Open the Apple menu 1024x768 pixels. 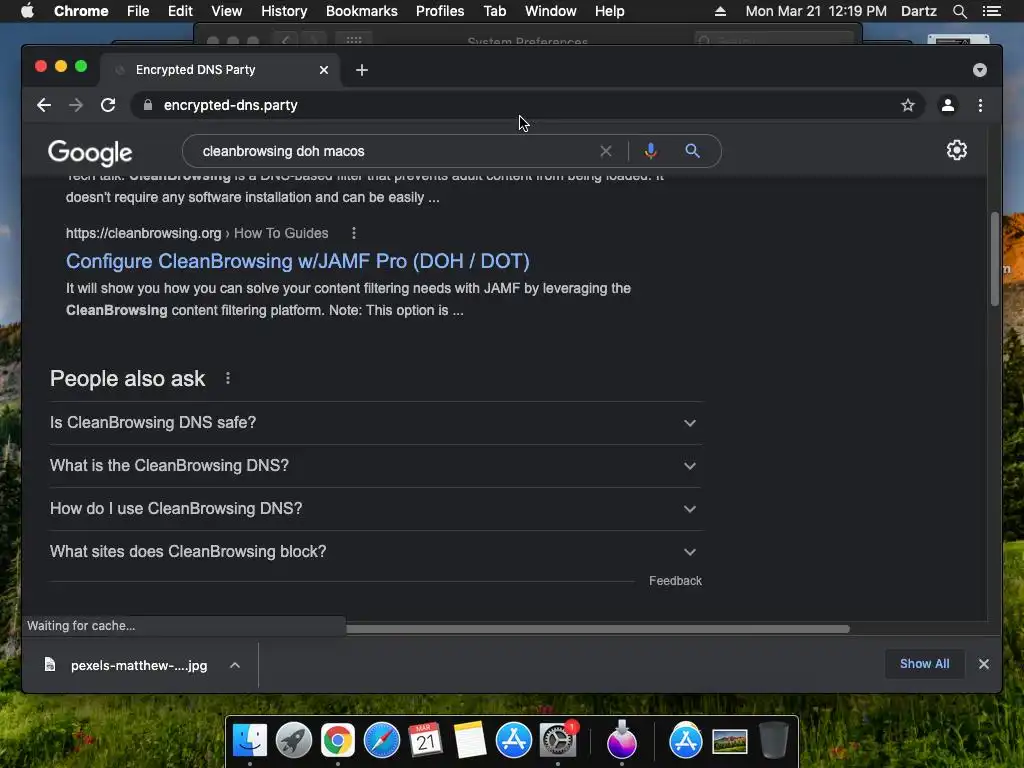click(x=27, y=11)
